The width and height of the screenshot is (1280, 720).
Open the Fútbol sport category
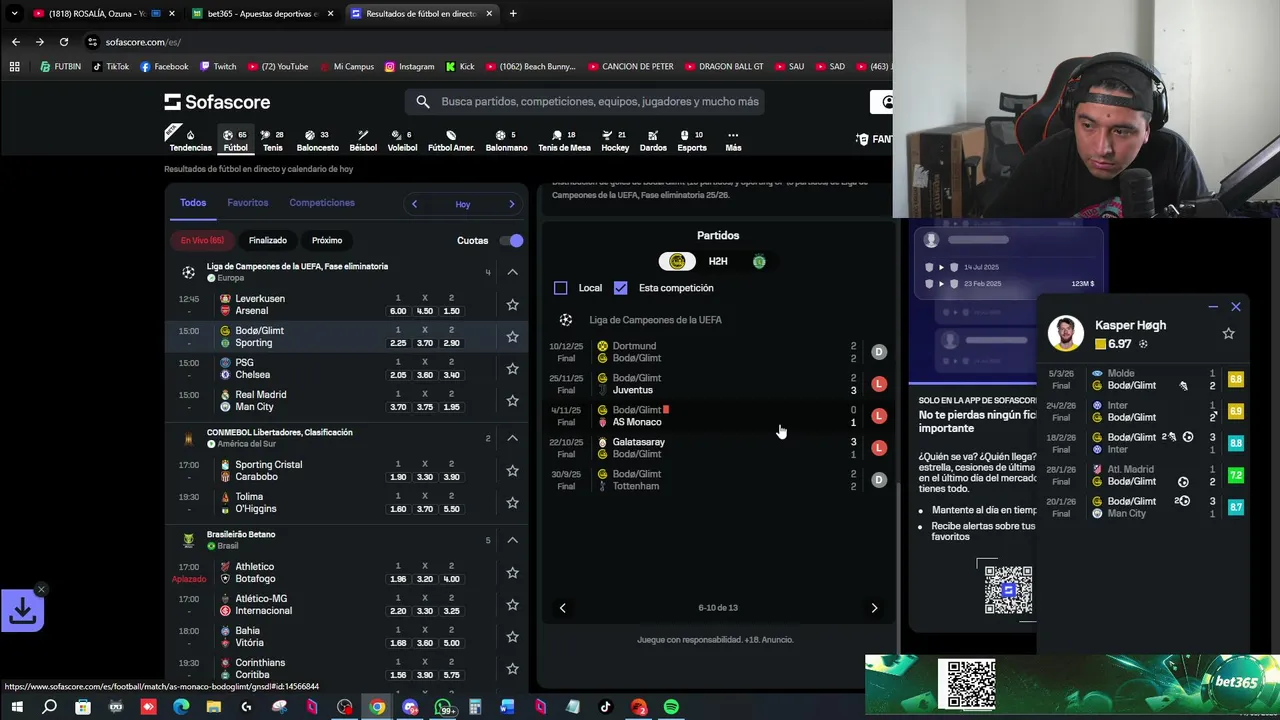[236, 141]
